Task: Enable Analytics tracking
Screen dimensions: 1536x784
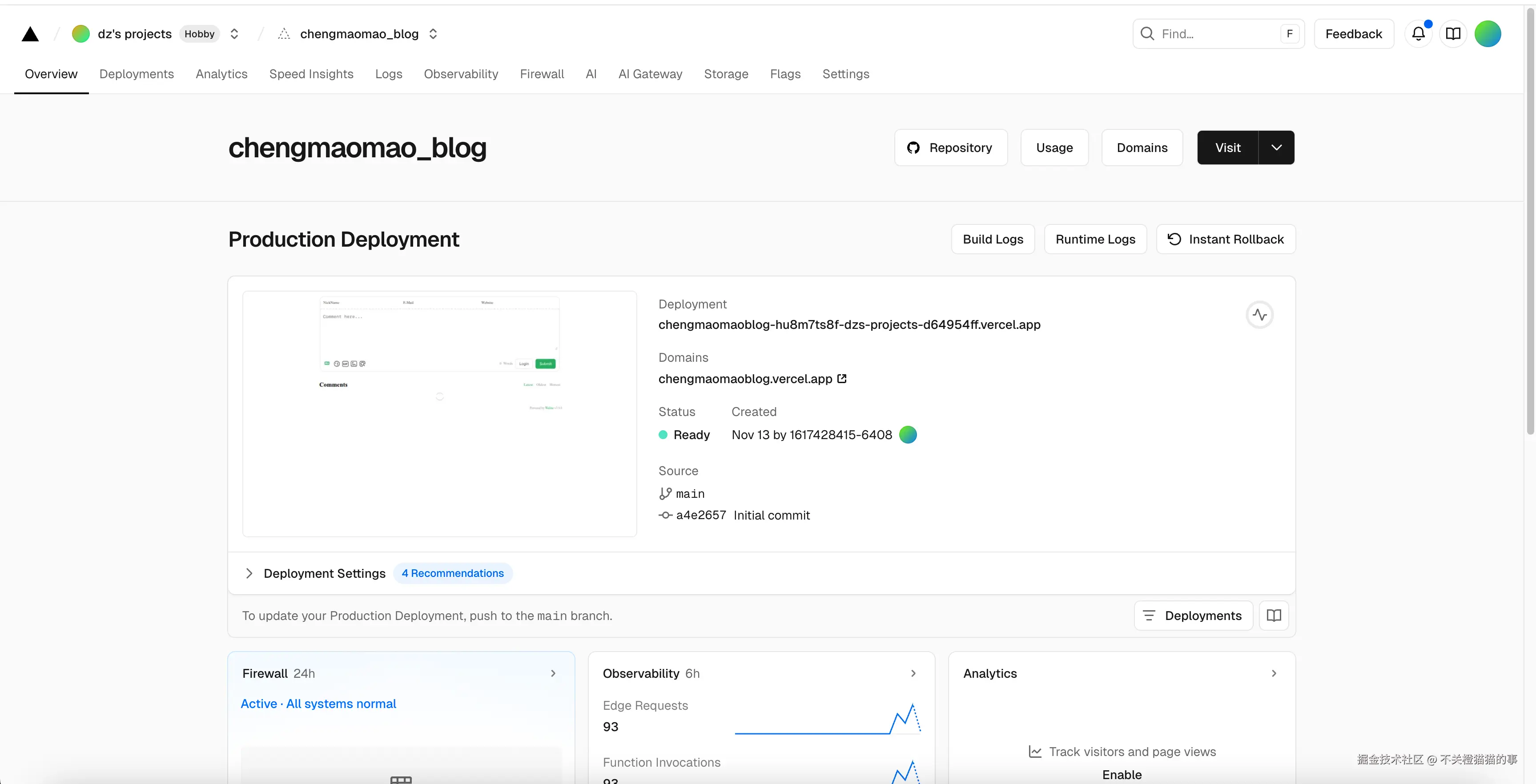Action: pos(1122,775)
